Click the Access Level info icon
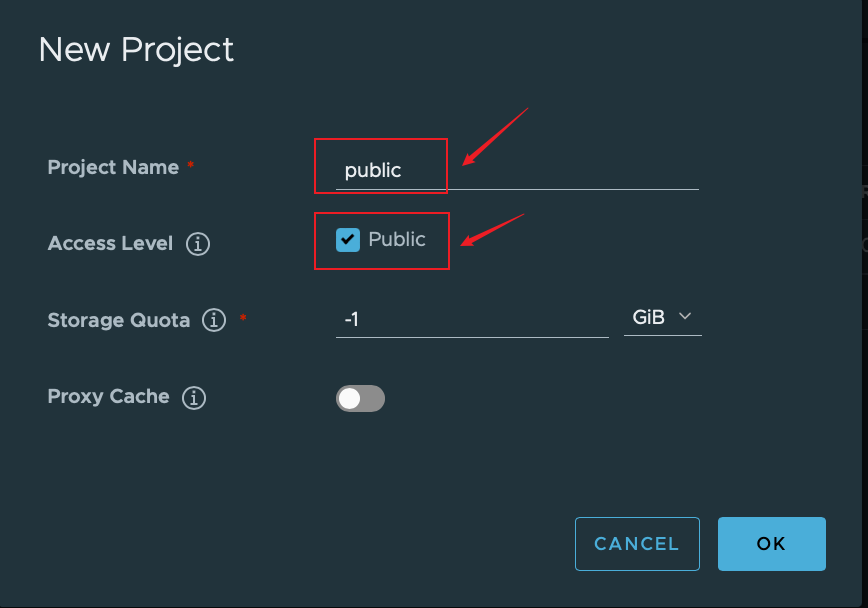868x608 pixels. coord(198,244)
